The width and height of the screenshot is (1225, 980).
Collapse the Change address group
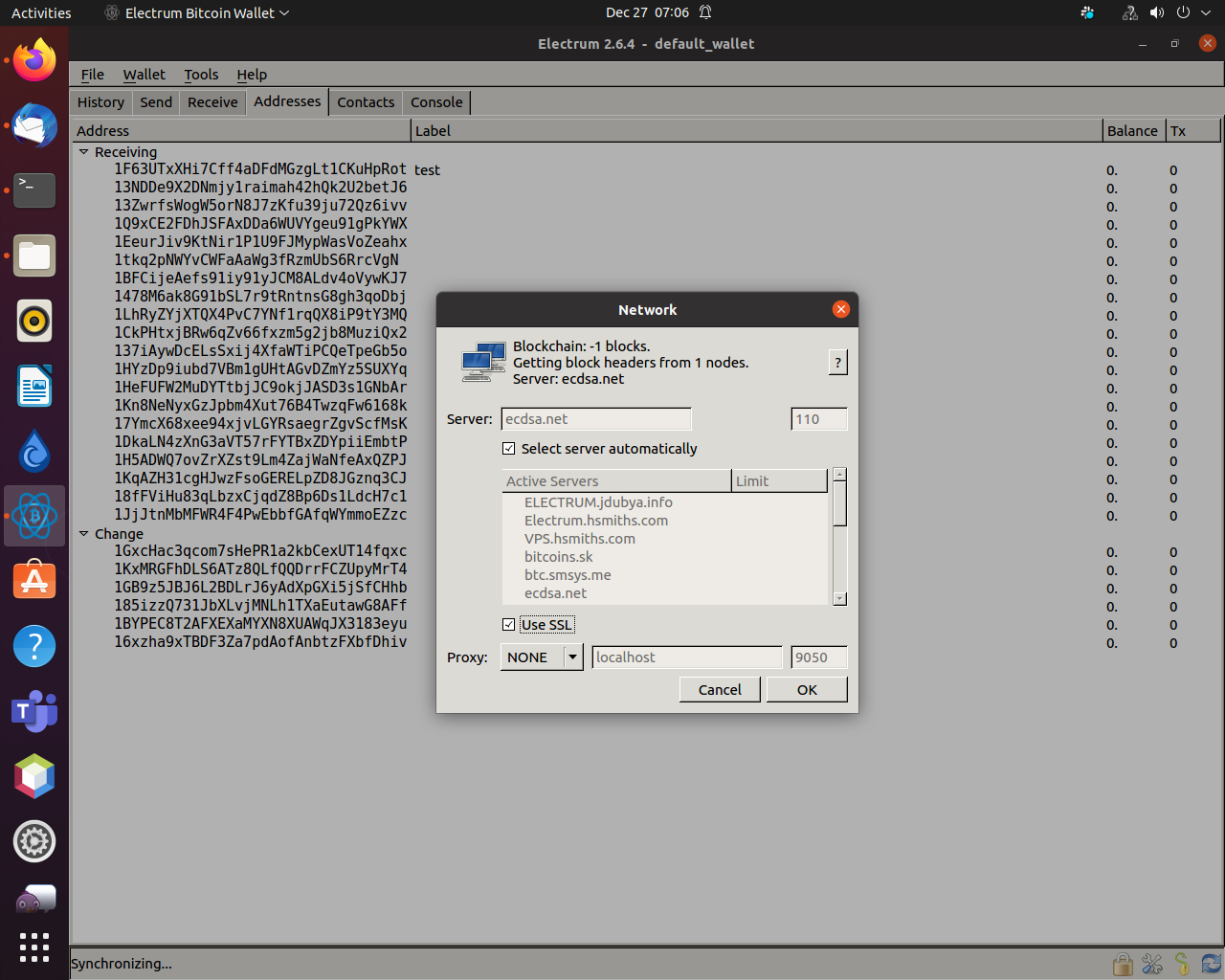pos(84,534)
